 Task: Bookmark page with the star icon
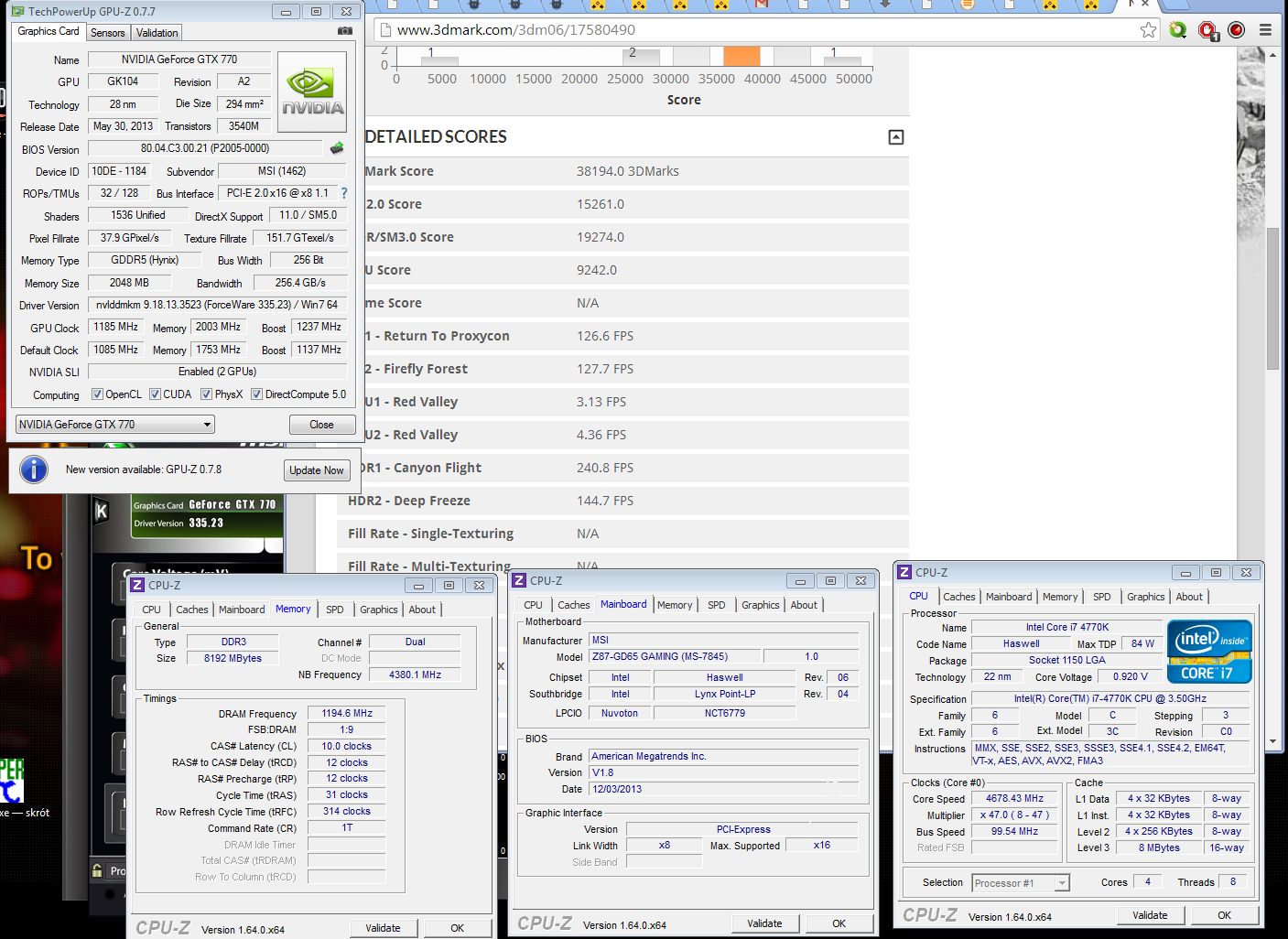[x=1148, y=29]
